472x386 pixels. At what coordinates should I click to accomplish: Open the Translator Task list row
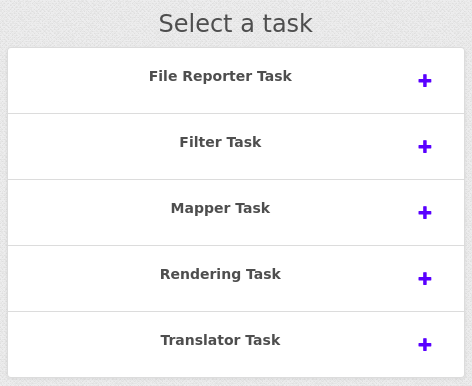pos(236,345)
